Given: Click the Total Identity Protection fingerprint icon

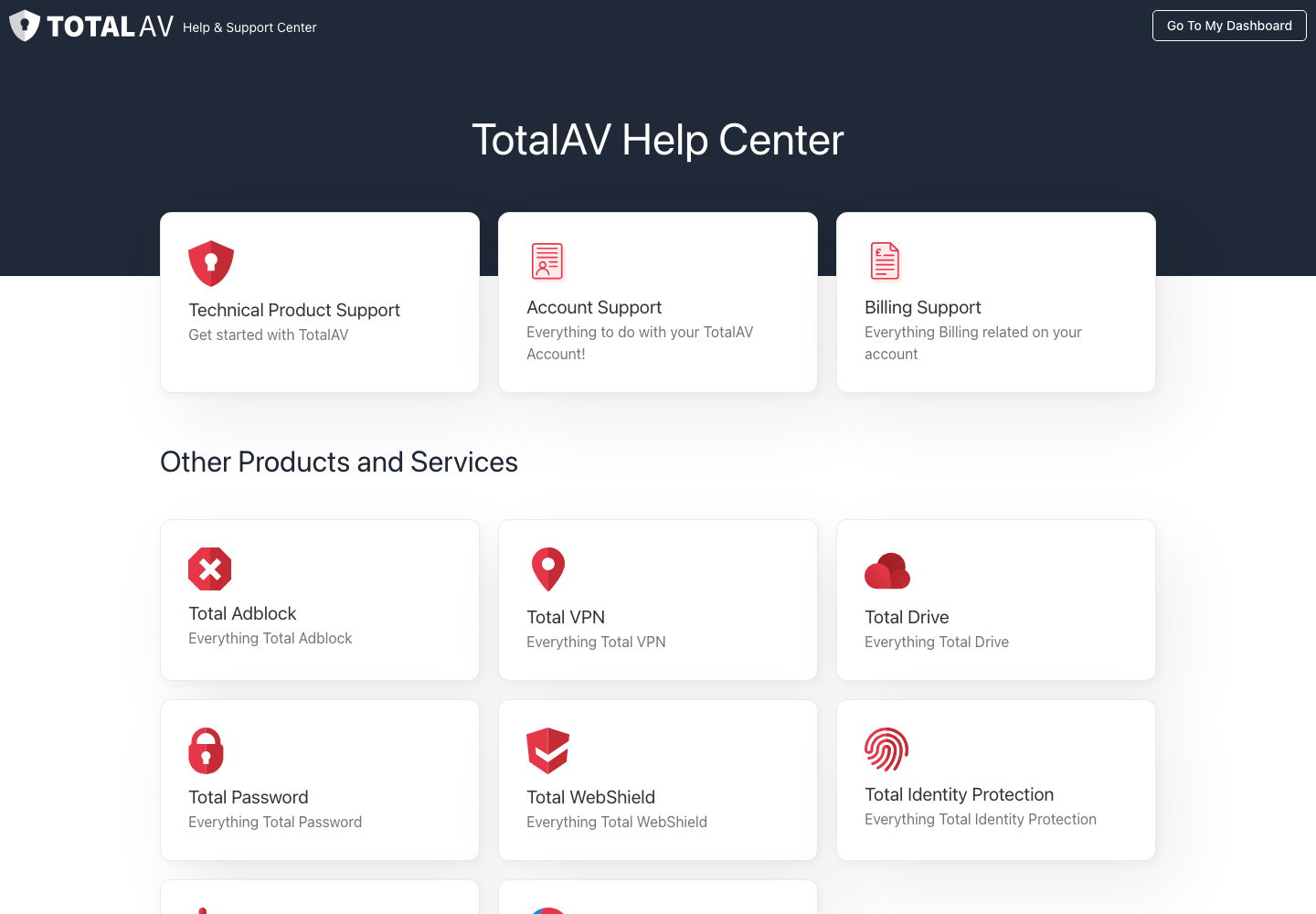Looking at the screenshot, I should click(886, 749).
